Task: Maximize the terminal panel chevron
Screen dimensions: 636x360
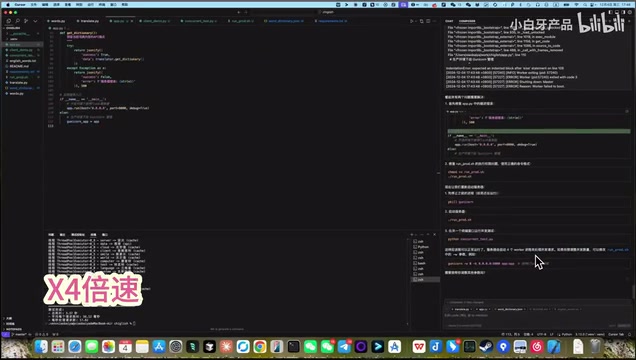Action: [428, 235]
